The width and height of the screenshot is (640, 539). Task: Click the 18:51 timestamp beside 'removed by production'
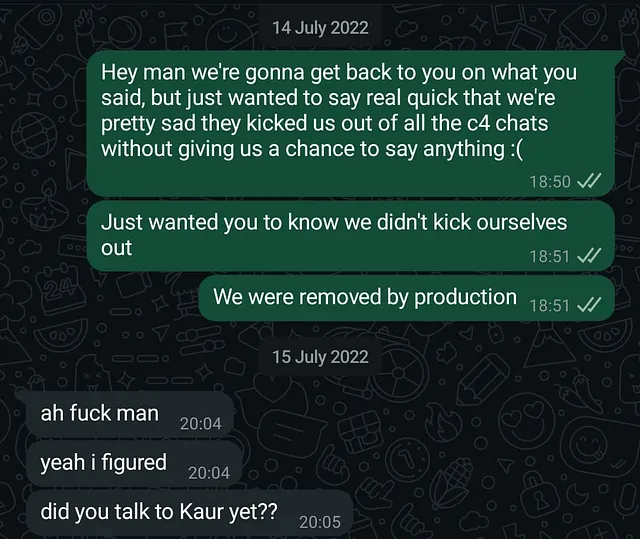coord(548,305)
